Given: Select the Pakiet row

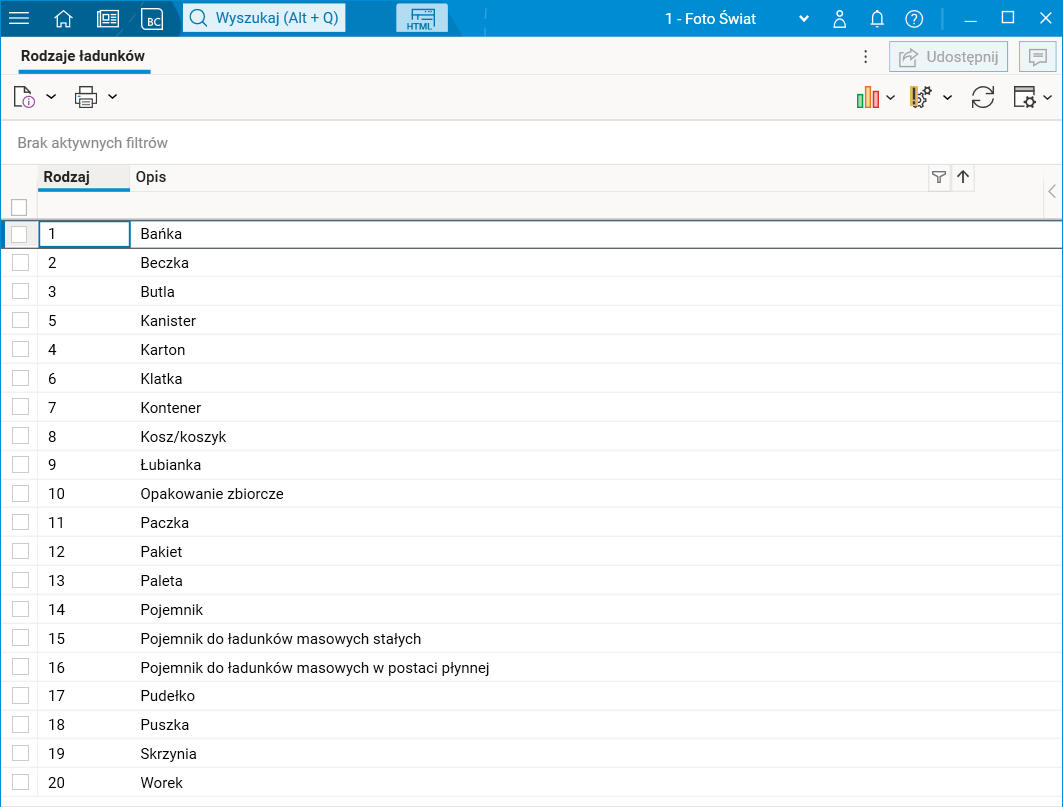Looking at the screenshot, I should click(532, 551).
